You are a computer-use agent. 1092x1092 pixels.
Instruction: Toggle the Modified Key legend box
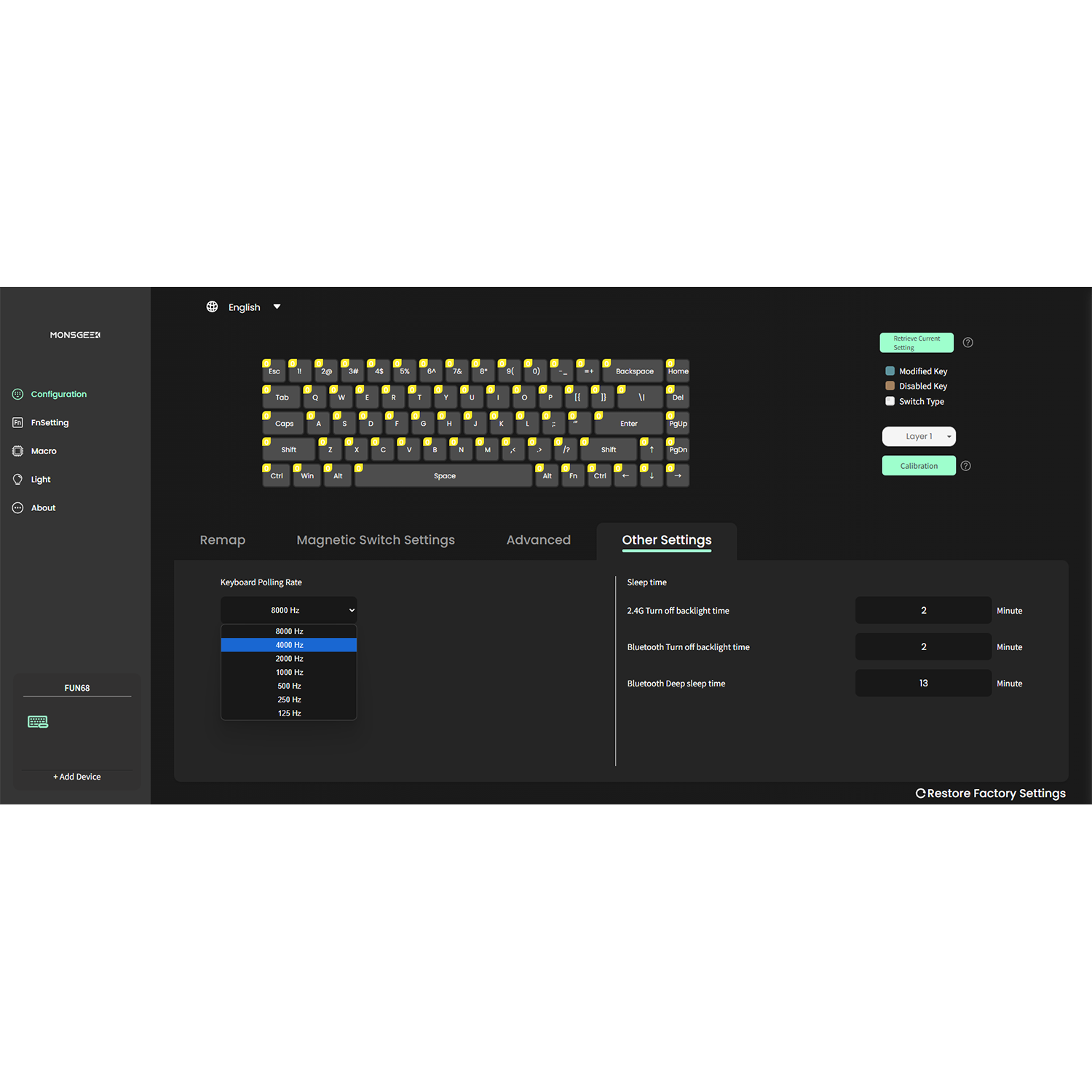[890, 371]
